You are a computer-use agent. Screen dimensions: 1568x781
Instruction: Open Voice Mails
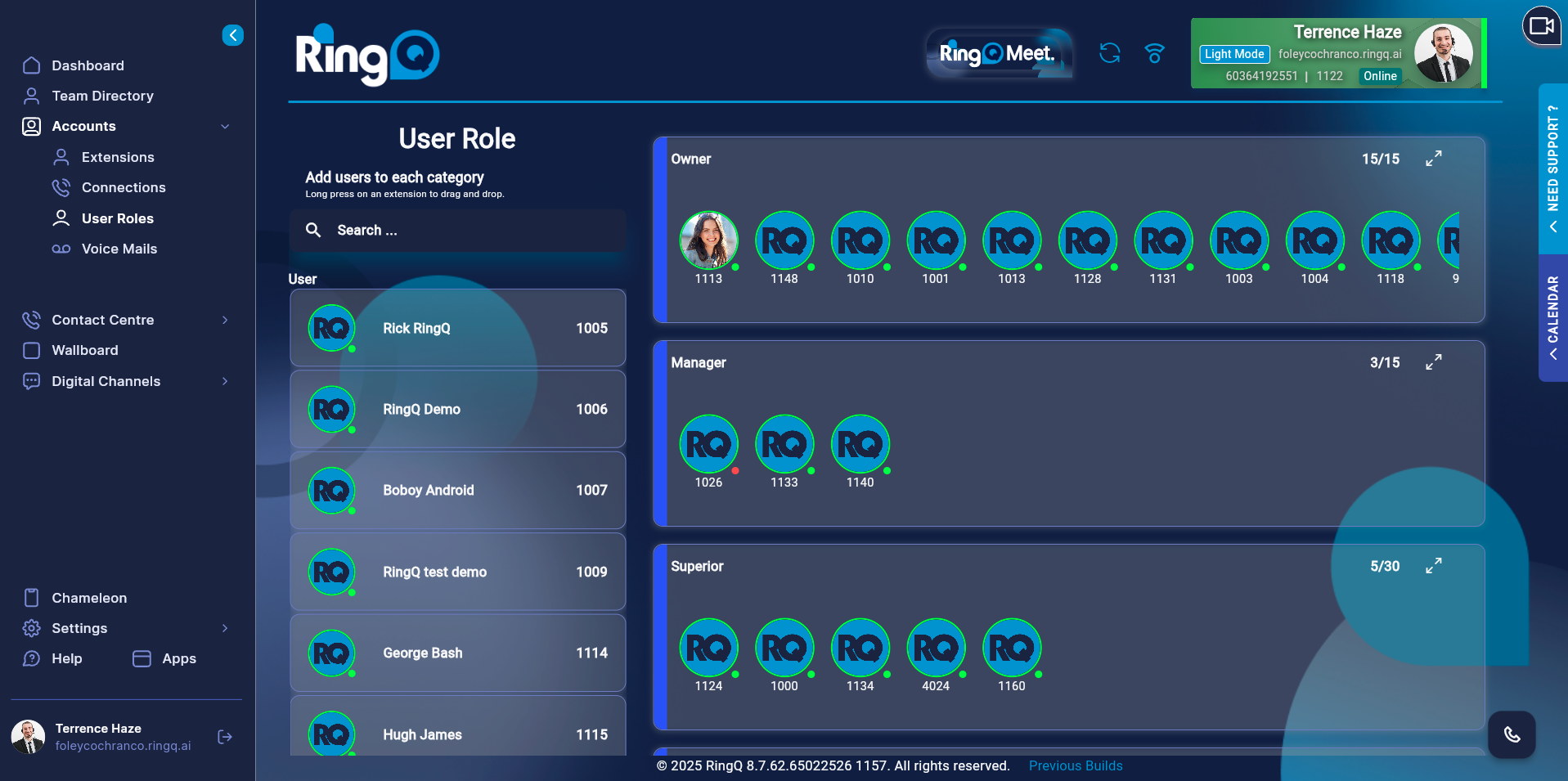pos(119,249)
